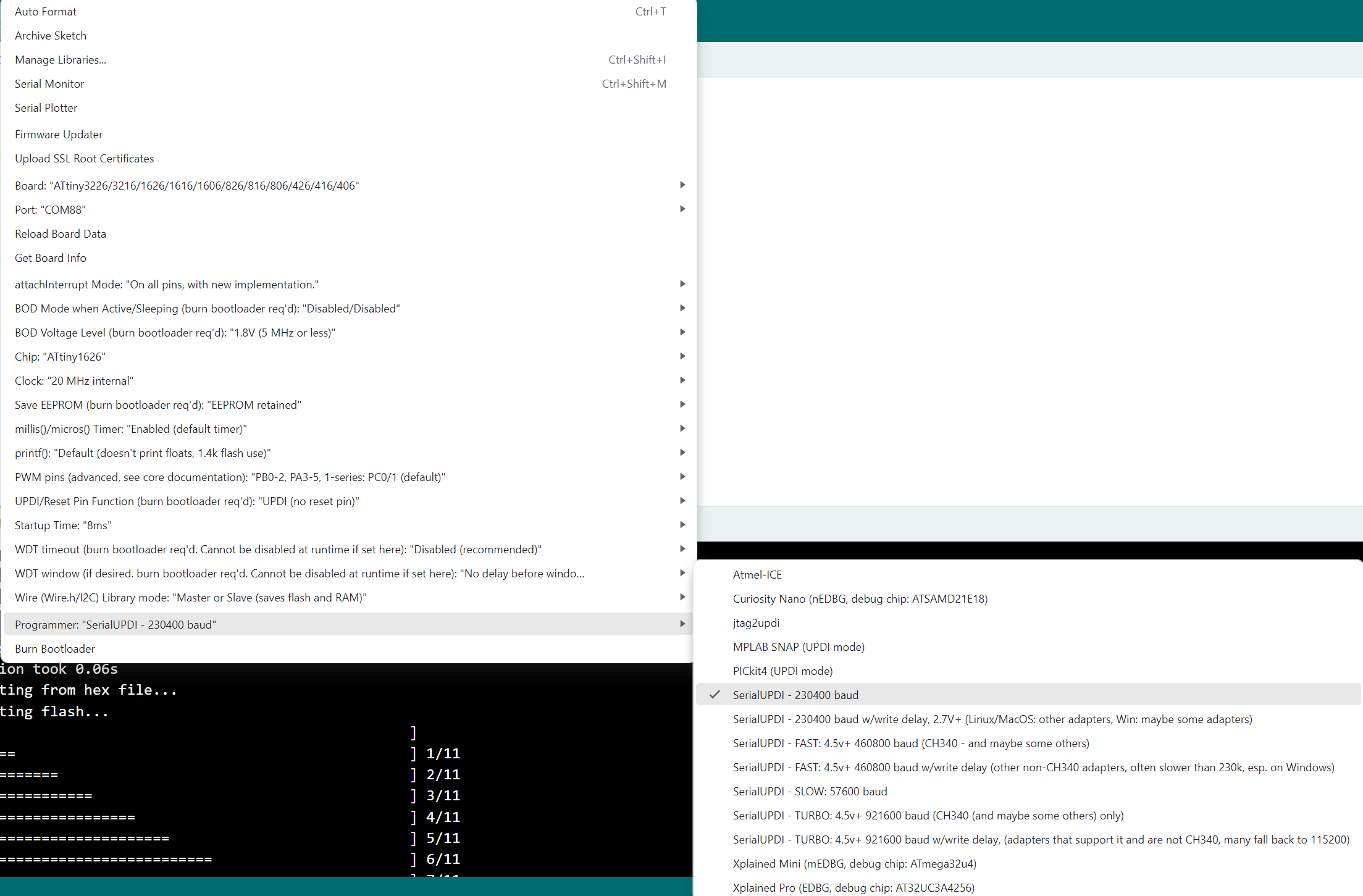The height and width of the screenshot is (896, 1363).
Task: Archive the current sketch
Action: pyautogui.click(x=51, y=35)
